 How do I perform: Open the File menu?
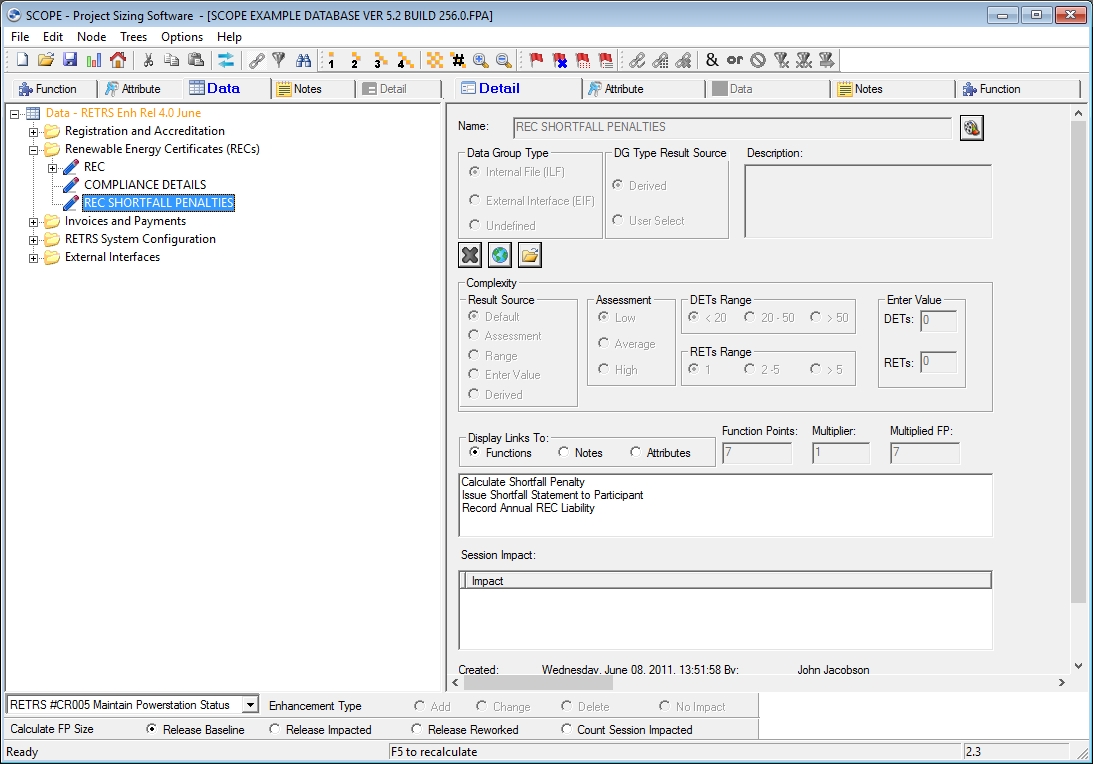click(20, 37)
